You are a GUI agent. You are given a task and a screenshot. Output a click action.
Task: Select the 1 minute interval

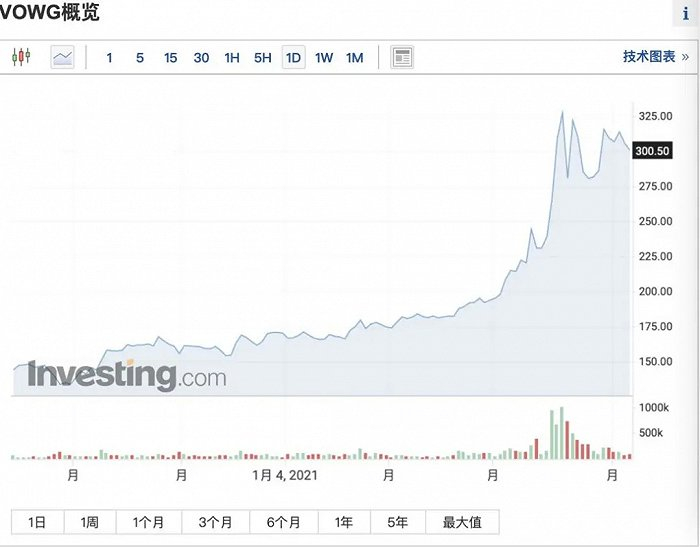click(x=110, y=57)
